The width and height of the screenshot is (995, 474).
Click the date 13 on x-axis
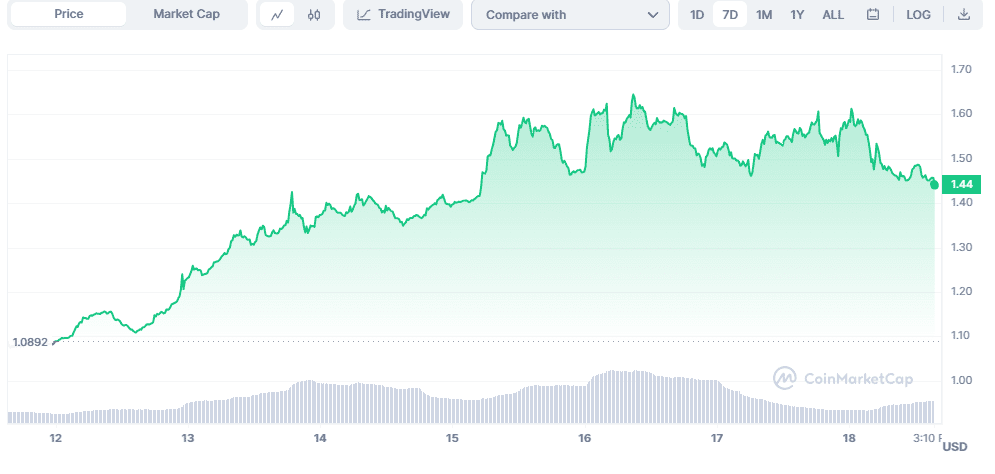tap(188, 438)
